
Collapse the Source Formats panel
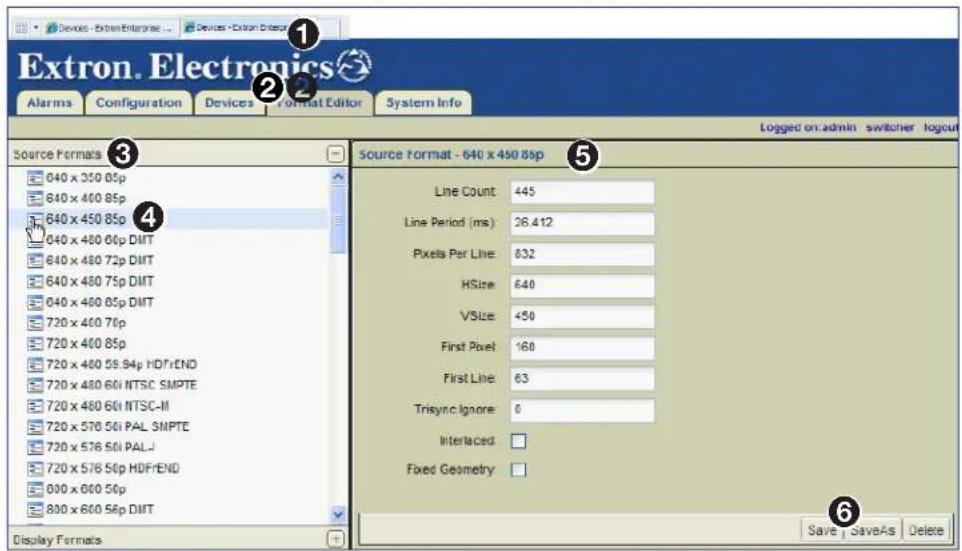(336, 153)
